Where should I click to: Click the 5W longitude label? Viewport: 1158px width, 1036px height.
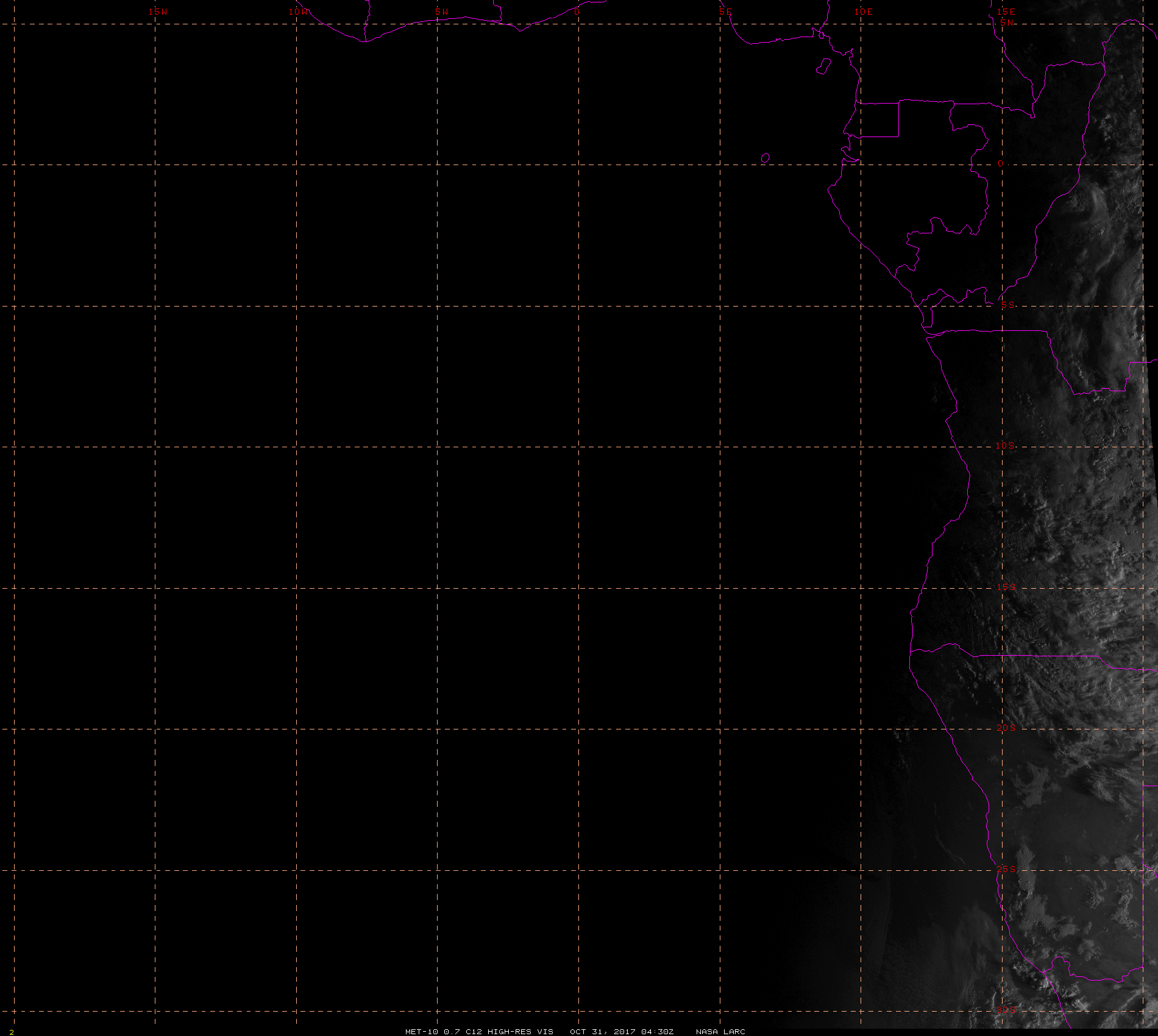click(x=442, y=12)
